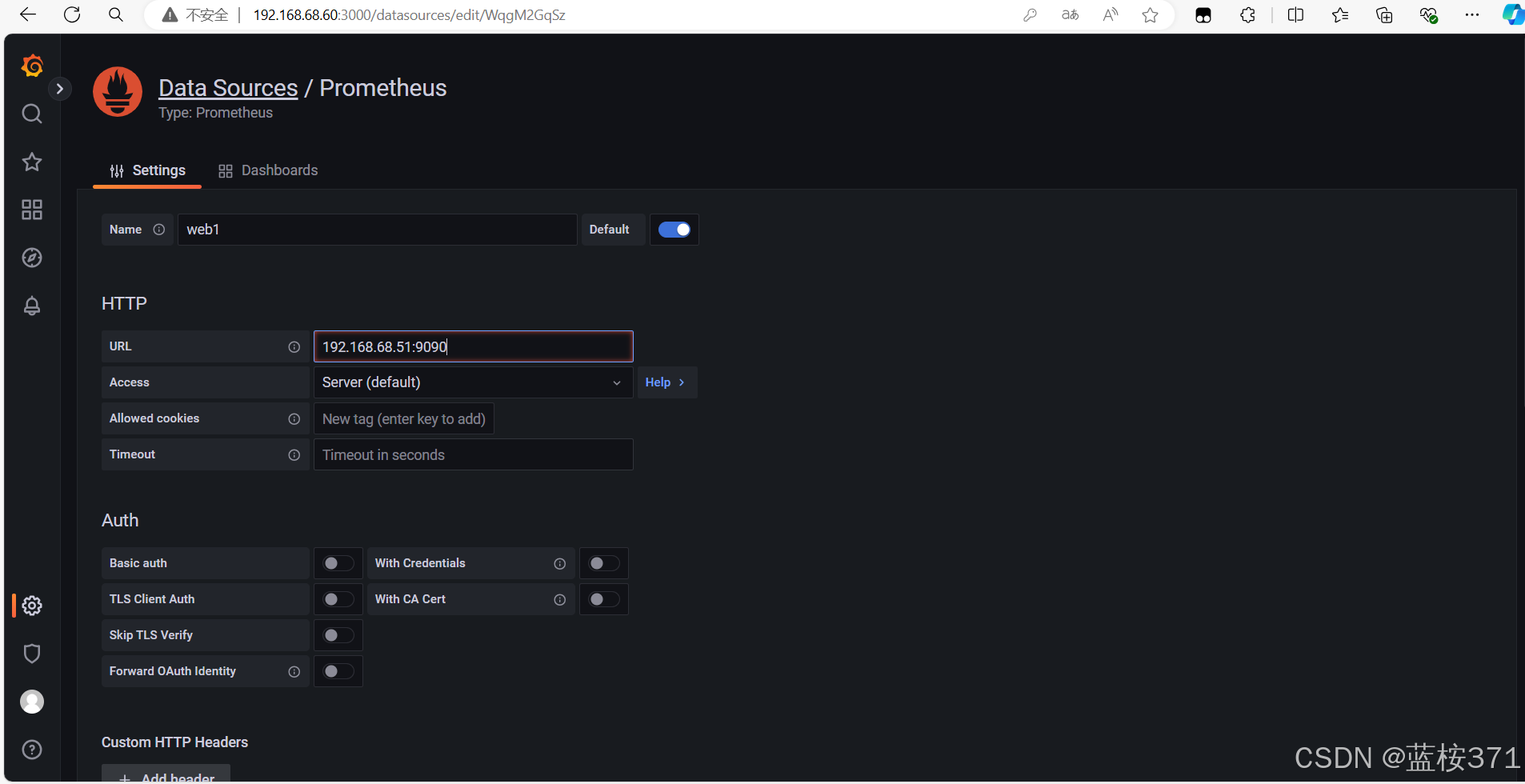Click the password key icon in address bar
This screenshot has height=784, width=1525.
point(1030,15)
